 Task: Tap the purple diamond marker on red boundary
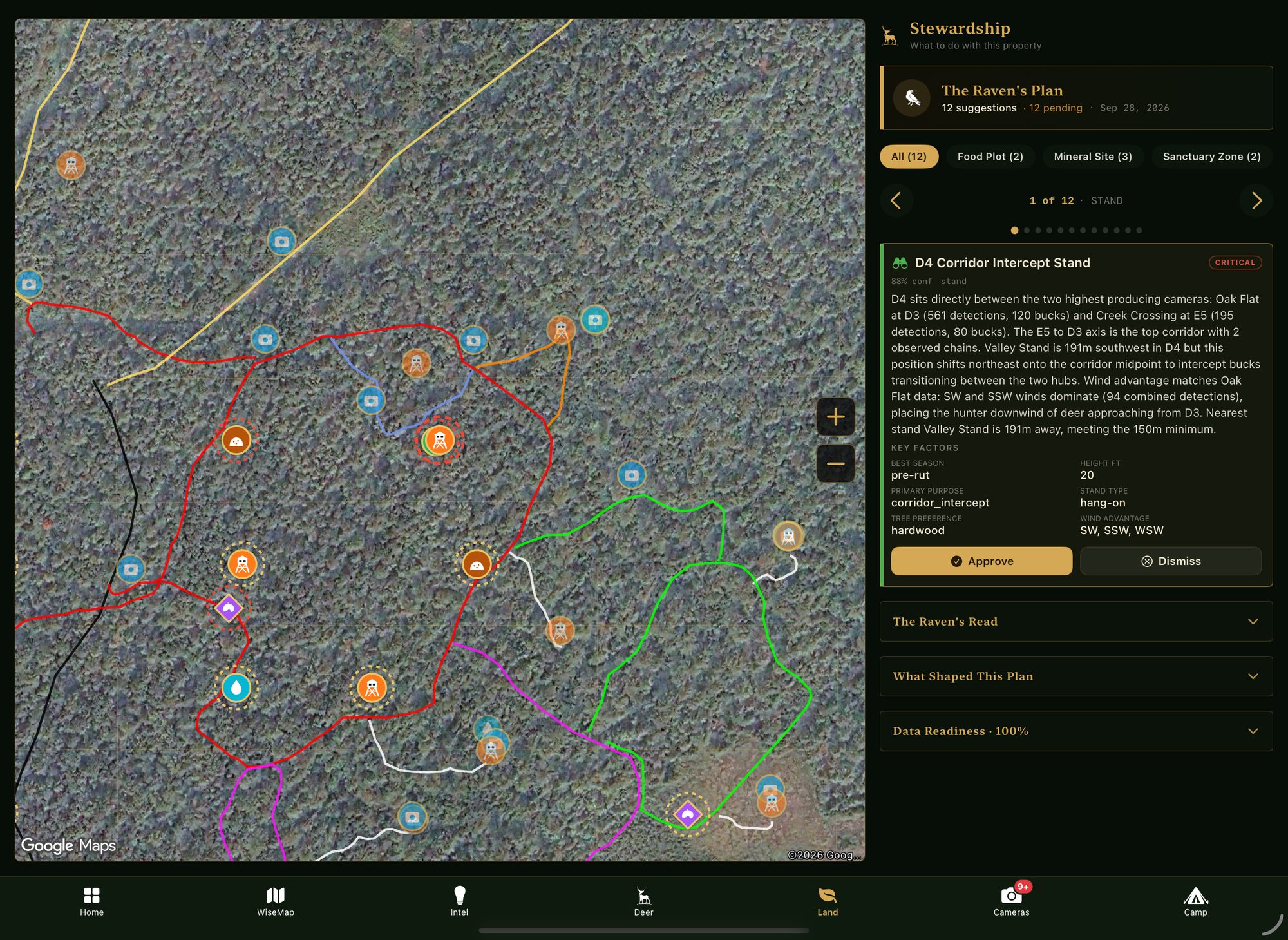pyautogui.click(x=229, y=608)
